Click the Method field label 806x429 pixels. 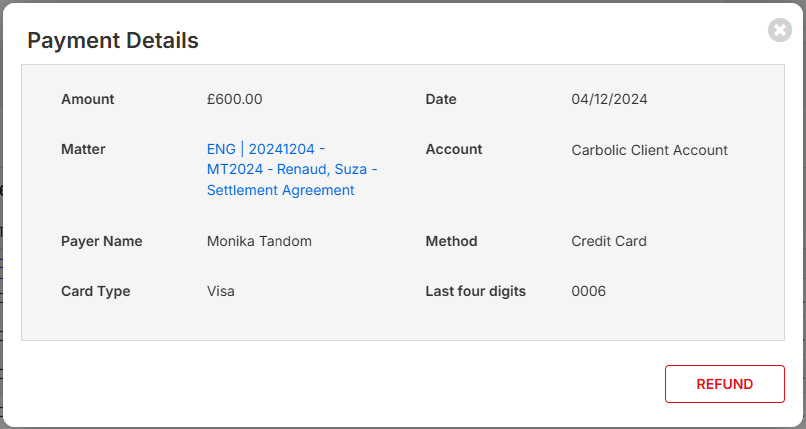[451, 241]
